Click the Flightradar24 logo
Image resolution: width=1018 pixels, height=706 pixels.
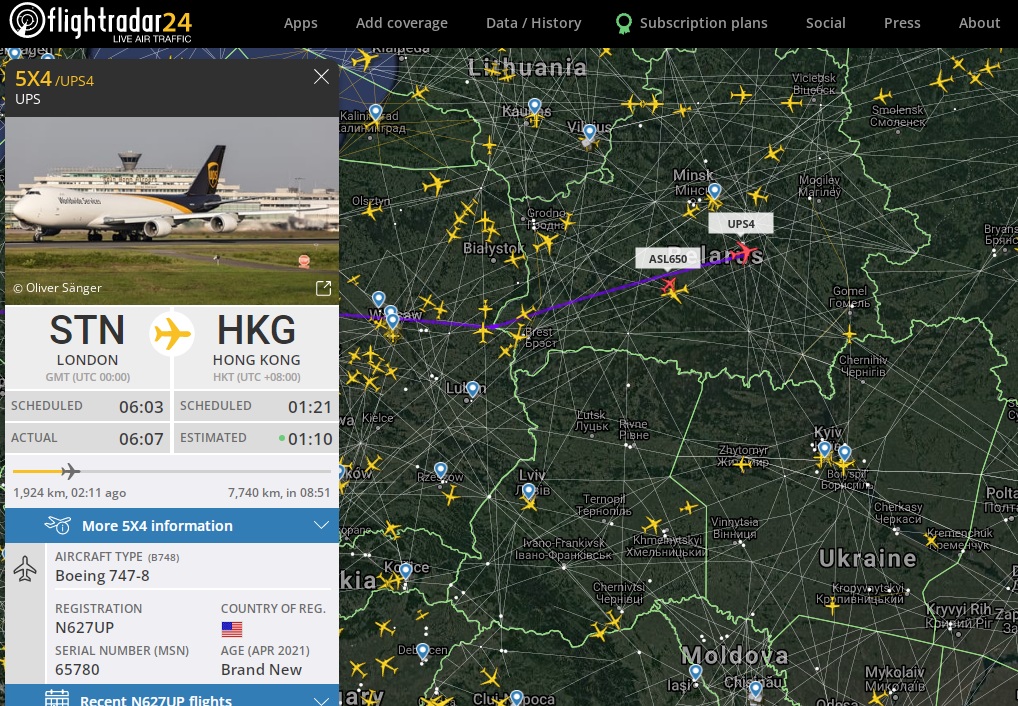pyautogui.click(x=101, y=22)
